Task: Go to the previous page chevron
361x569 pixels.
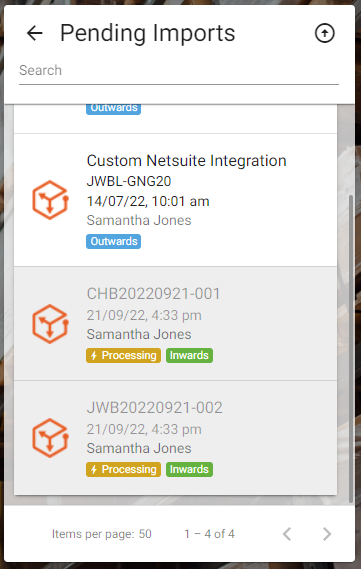Action: click(287, 534)
